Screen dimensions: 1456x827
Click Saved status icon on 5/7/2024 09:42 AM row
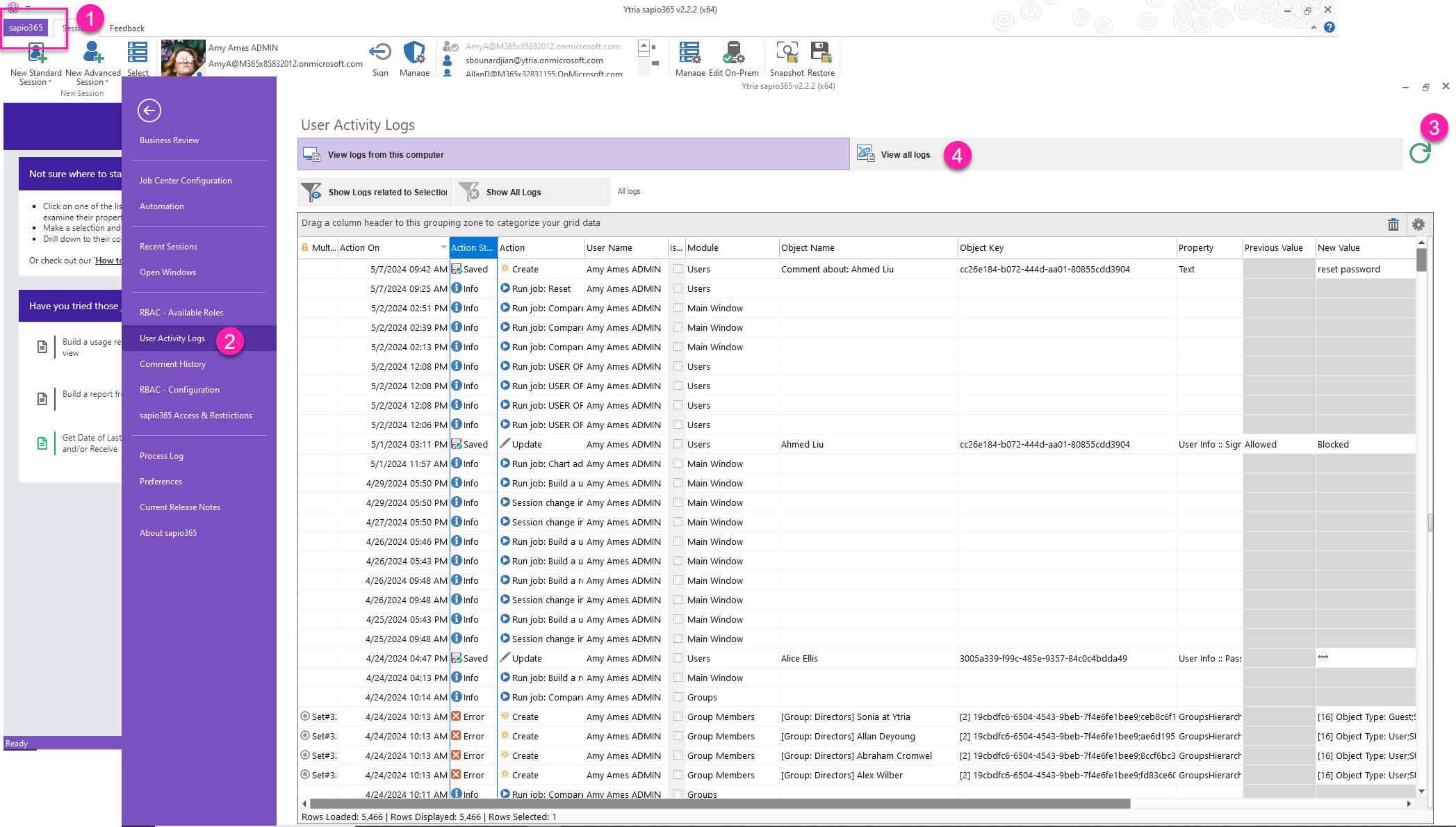457,269
